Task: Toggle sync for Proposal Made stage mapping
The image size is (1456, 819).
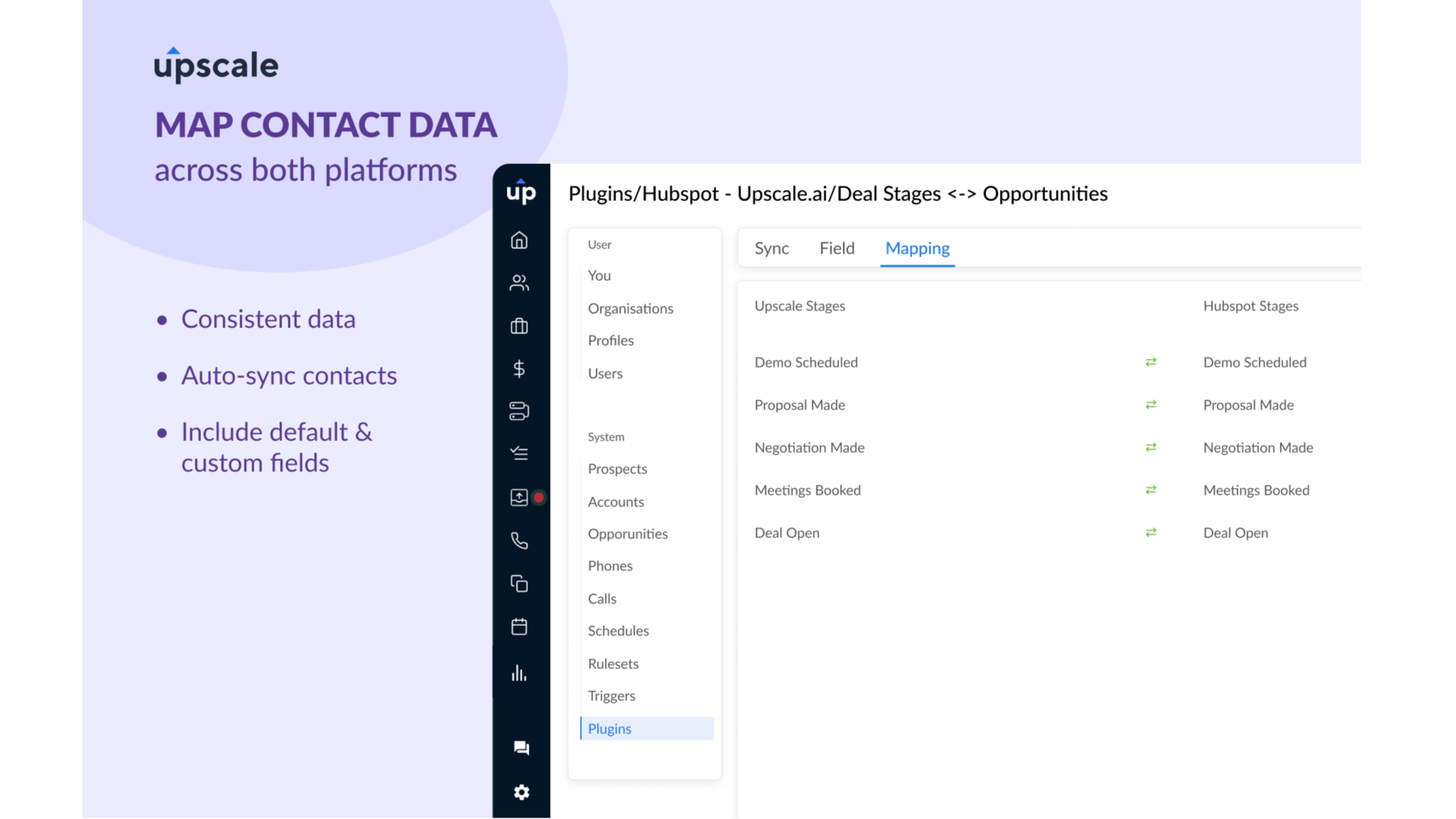Action: [x=1150, y=405]
